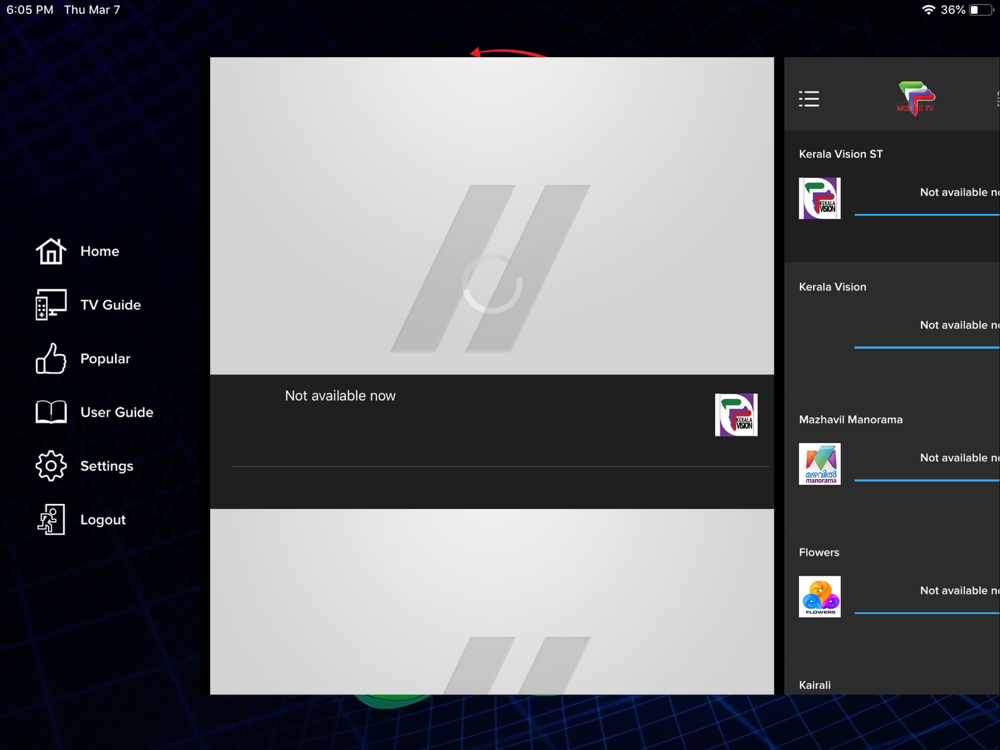This screenshot has width=1000, height=750.
Task: Click the Mobile TV logo in header
Action: [916, 98]
